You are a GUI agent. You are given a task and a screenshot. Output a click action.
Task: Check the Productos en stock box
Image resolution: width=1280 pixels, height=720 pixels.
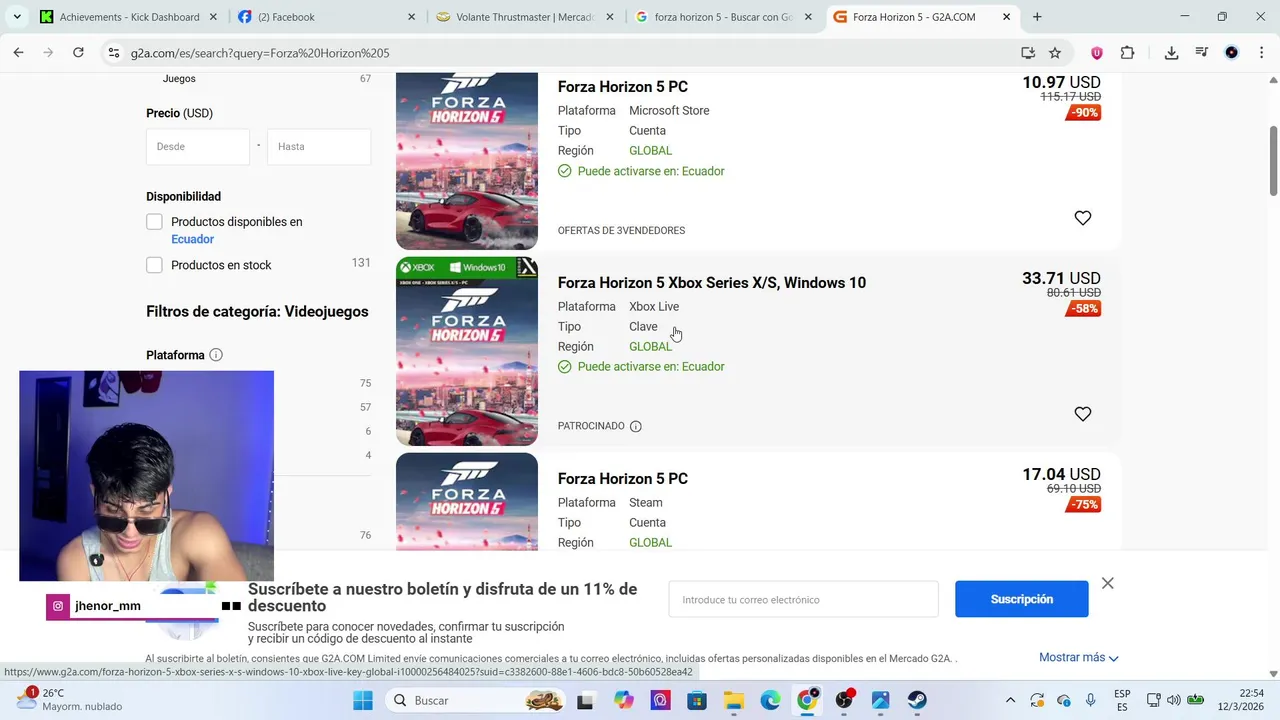[154, 265]
